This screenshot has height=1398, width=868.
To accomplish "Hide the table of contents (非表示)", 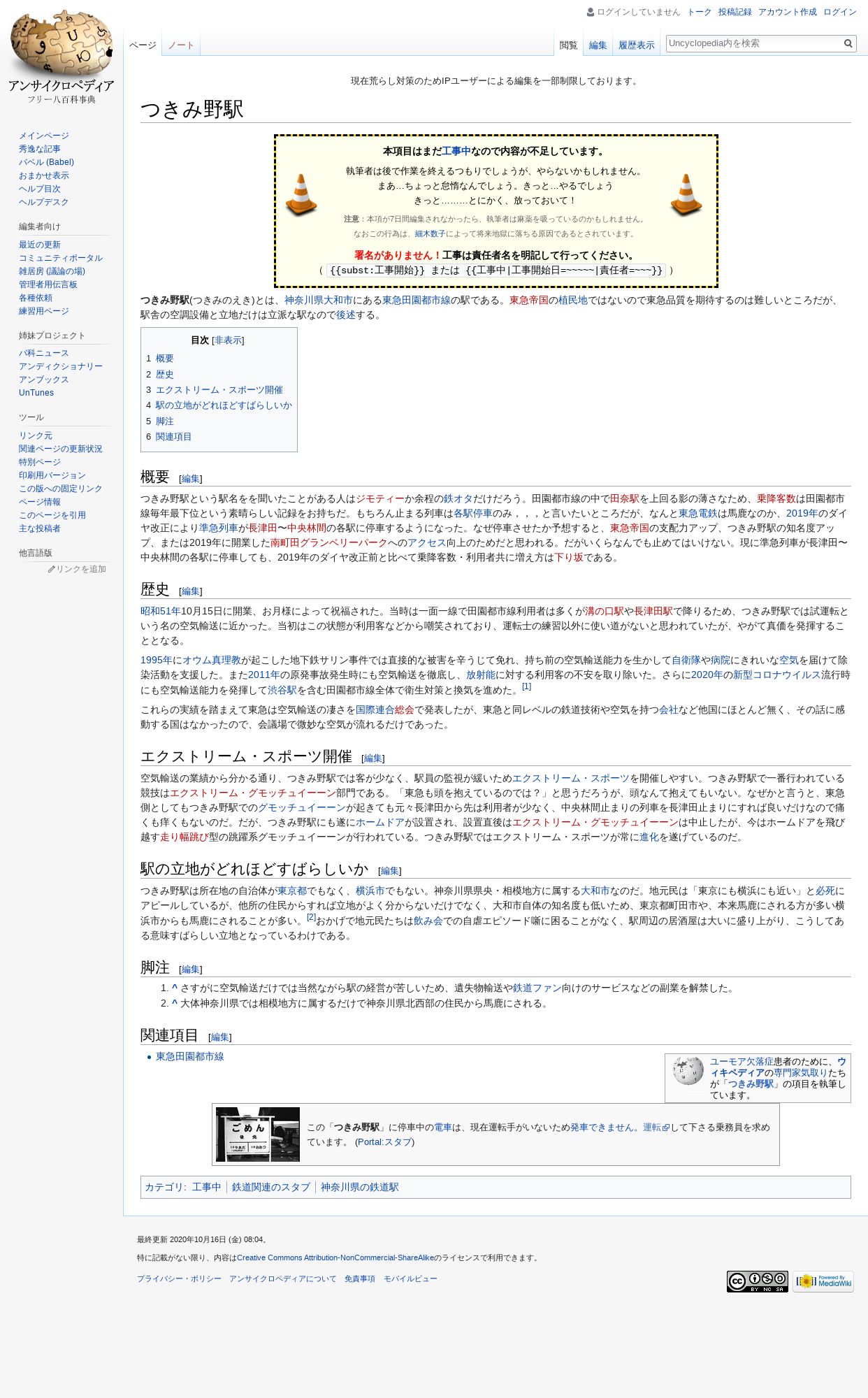I will [x=228, y=340].
